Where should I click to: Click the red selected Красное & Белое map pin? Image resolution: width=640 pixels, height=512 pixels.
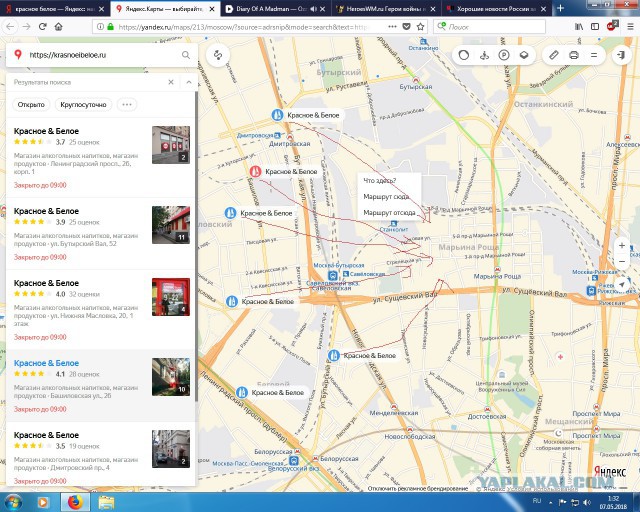(x=256, y=171)
